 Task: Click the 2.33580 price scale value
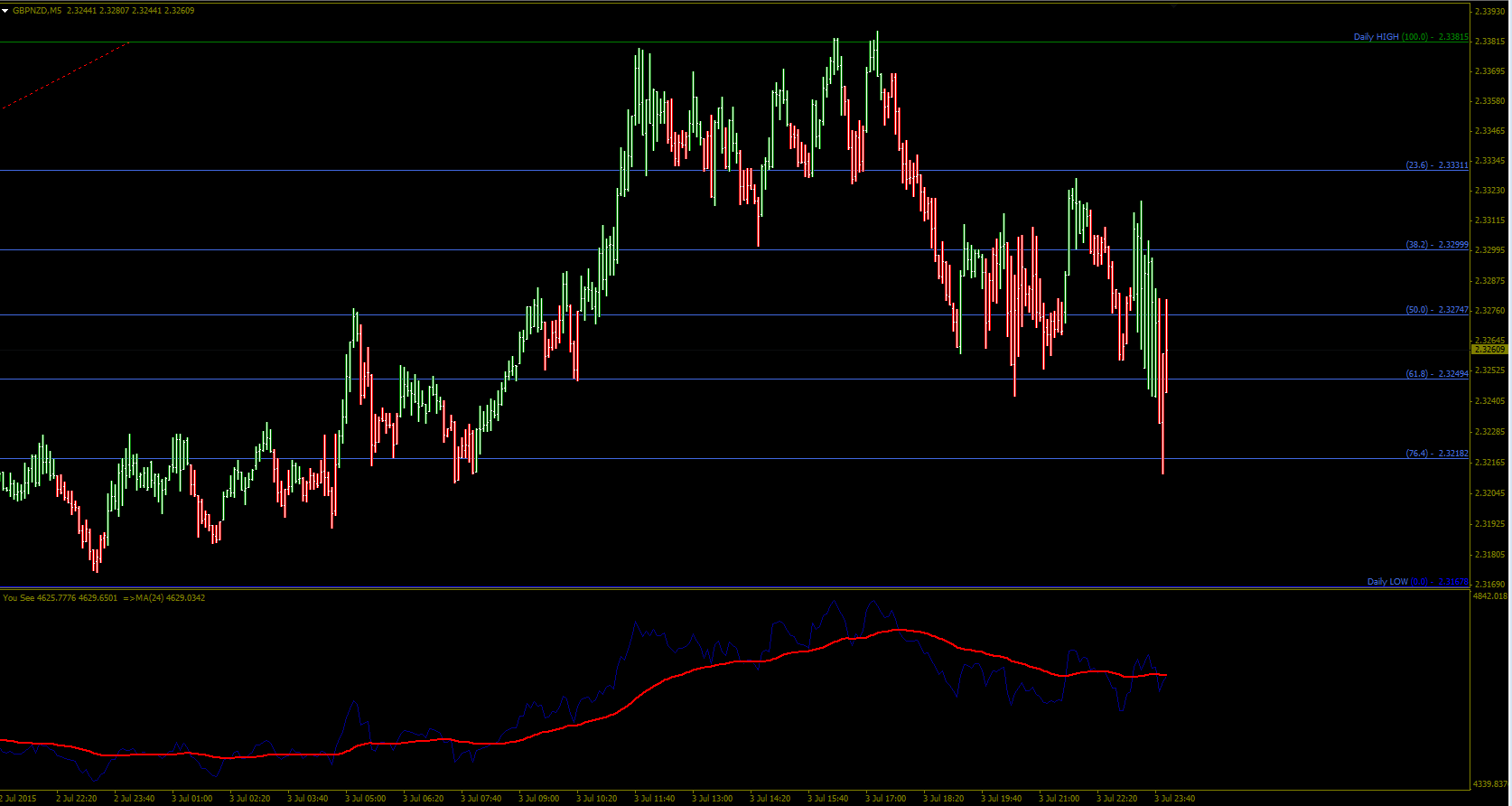[x=1489, y=101]
